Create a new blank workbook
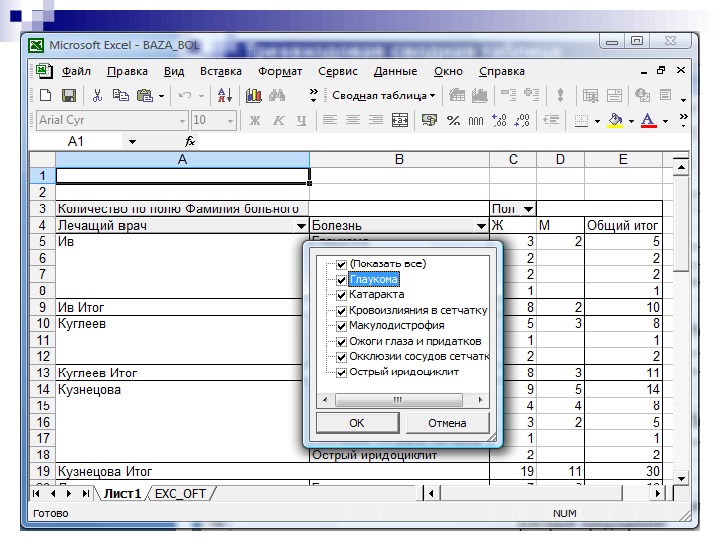Screen dimensions: 720x540 tap(45, 96)
